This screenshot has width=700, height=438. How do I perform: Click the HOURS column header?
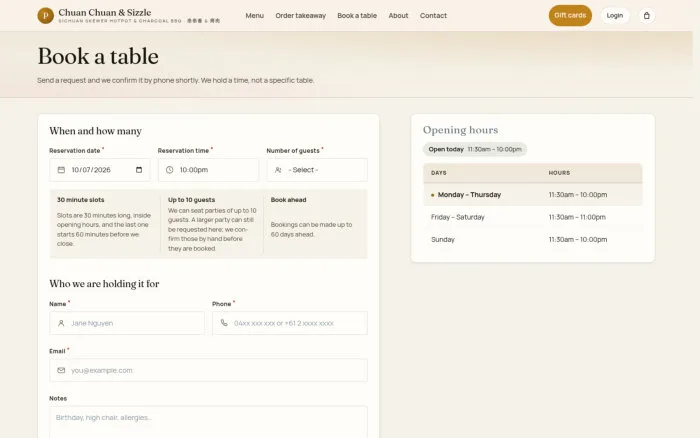[x=559, y=173]
